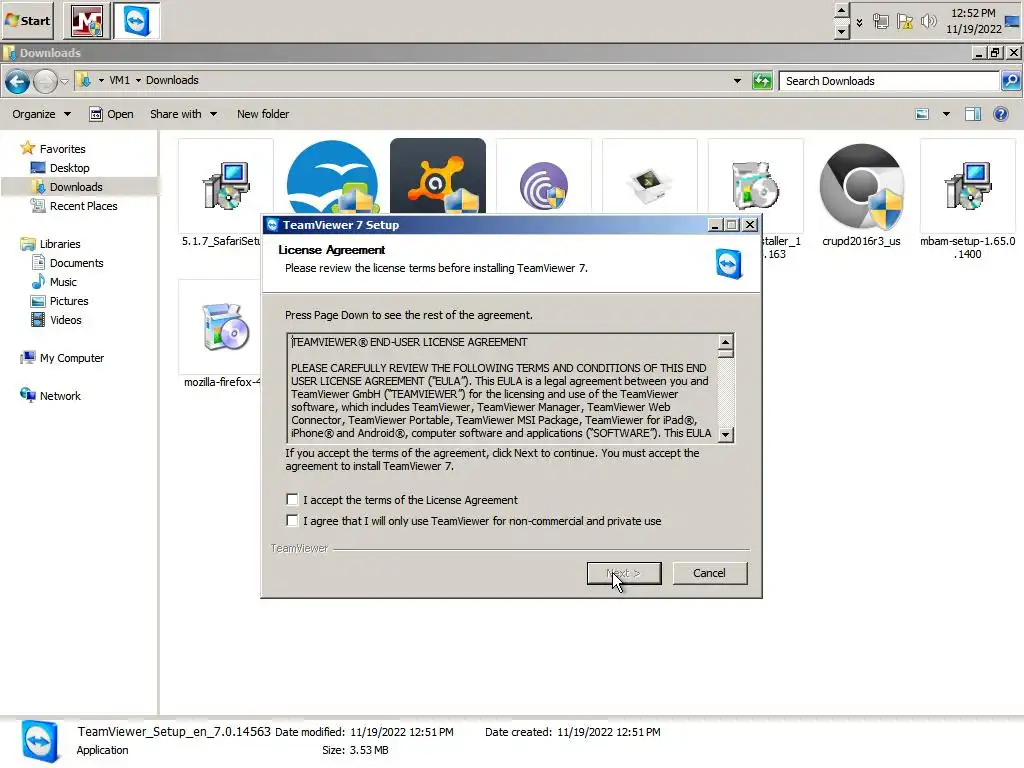Open recent locations dropdown arrow

click(x=64, y=82)
